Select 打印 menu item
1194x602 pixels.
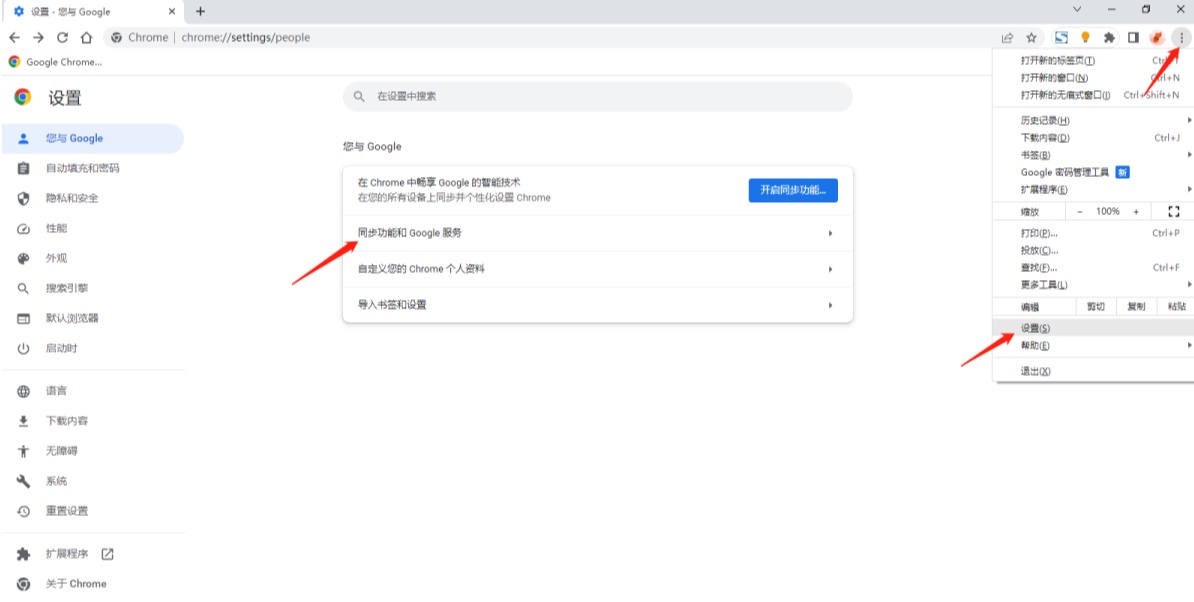tap(1093, 233)
